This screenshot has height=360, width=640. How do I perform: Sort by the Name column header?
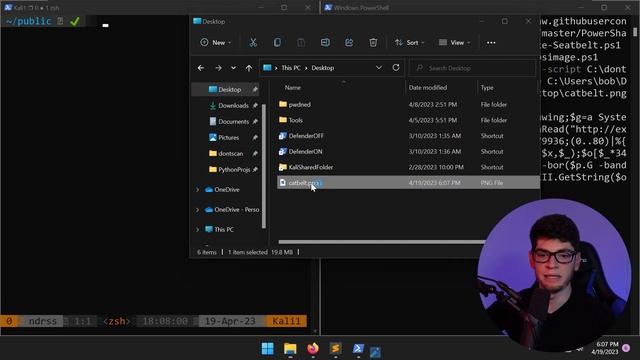tap(293, 88)
